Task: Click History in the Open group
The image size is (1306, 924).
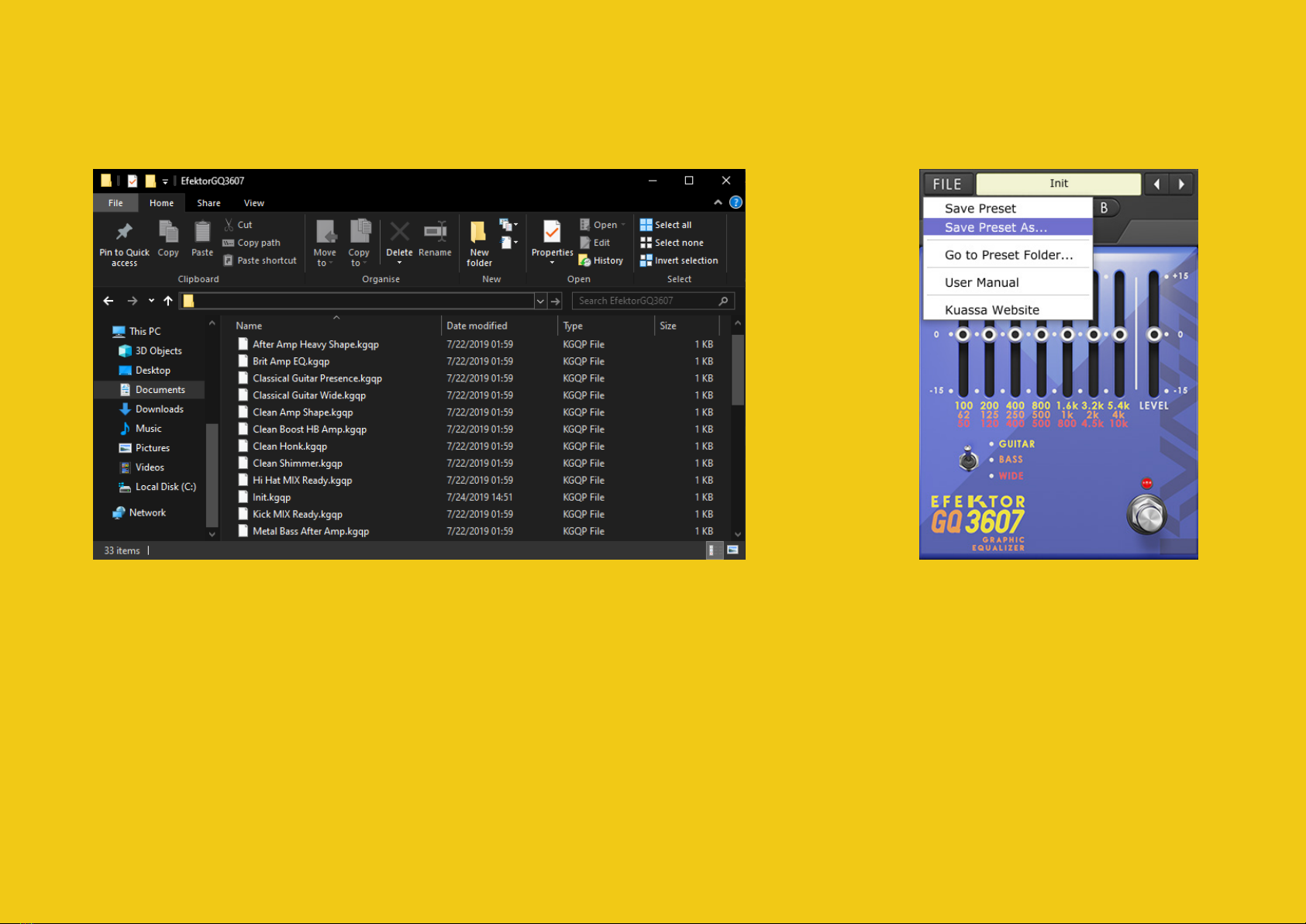Action: click(x=601, y=260)
